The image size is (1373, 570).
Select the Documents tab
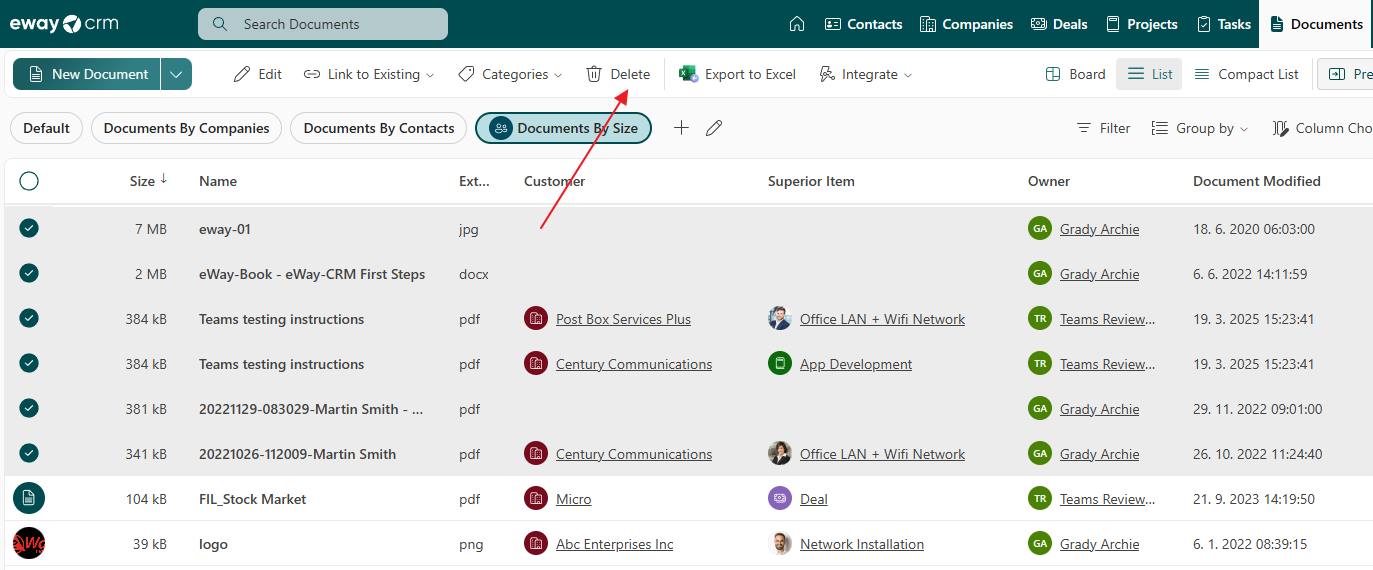pos(1316,24)
